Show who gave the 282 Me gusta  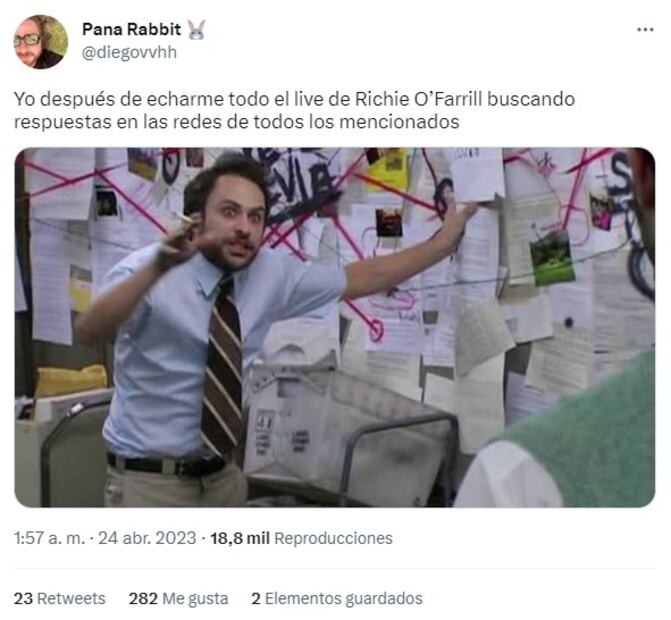click(x=178, y=598)
